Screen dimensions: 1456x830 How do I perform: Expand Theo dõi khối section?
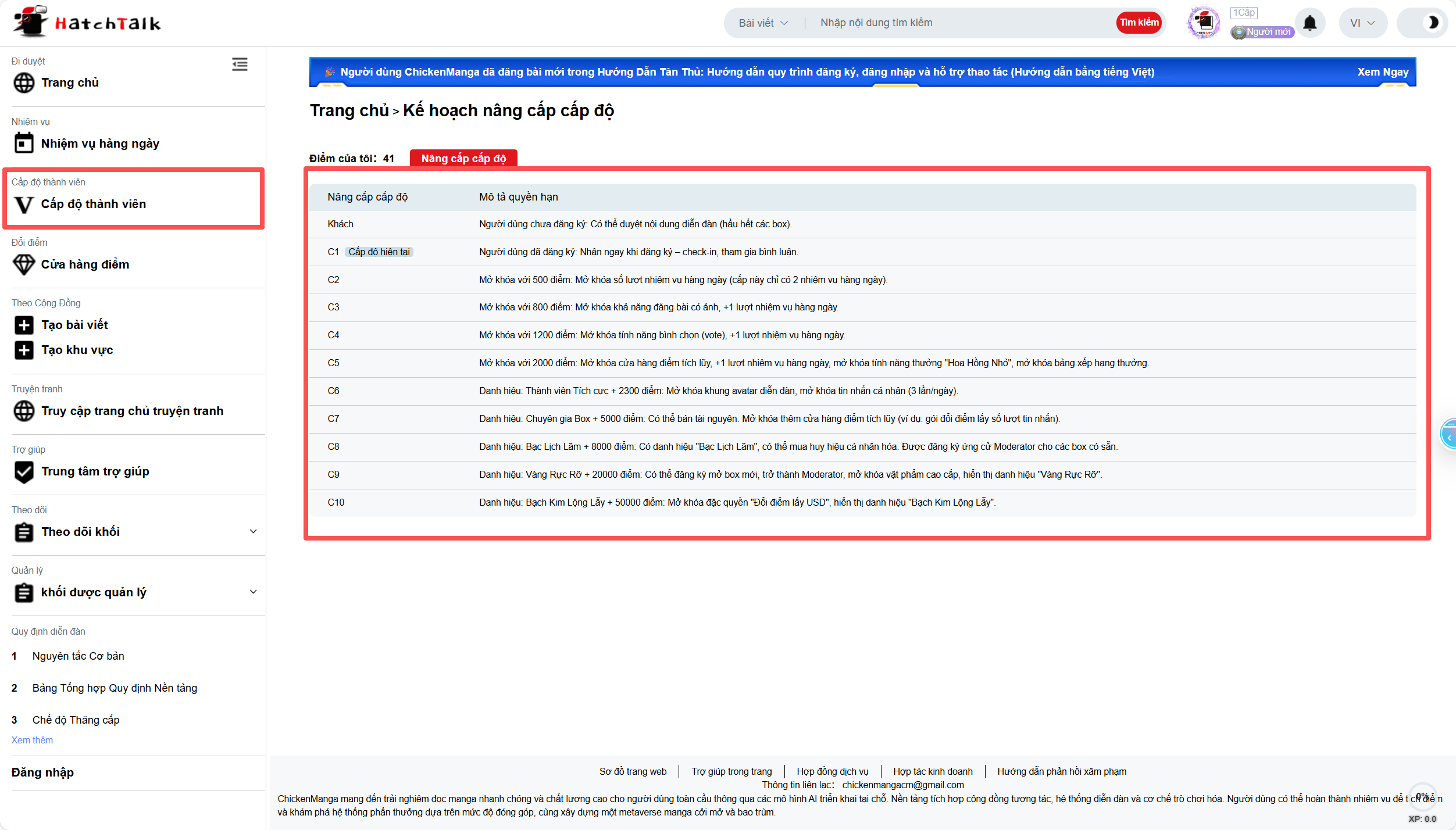[x=253, y=532]
